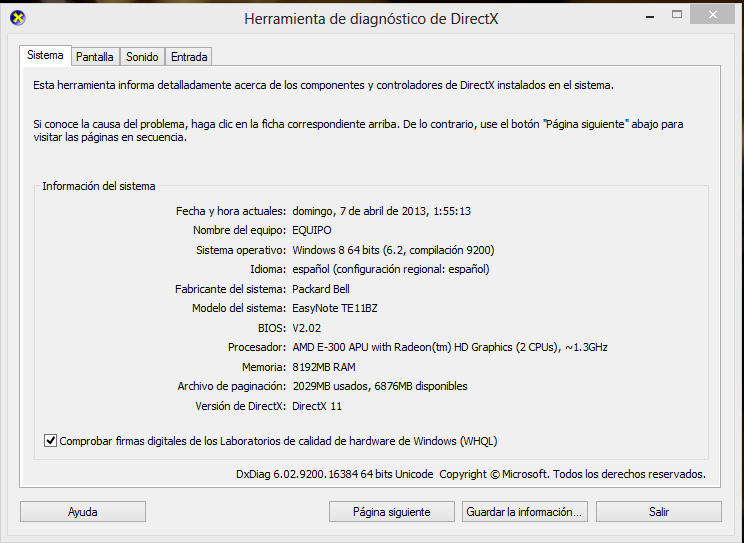Viewport: 744px width, 543px height.
Task: Click the processor value AMD E-300 APU
Action: pos(330,347)
